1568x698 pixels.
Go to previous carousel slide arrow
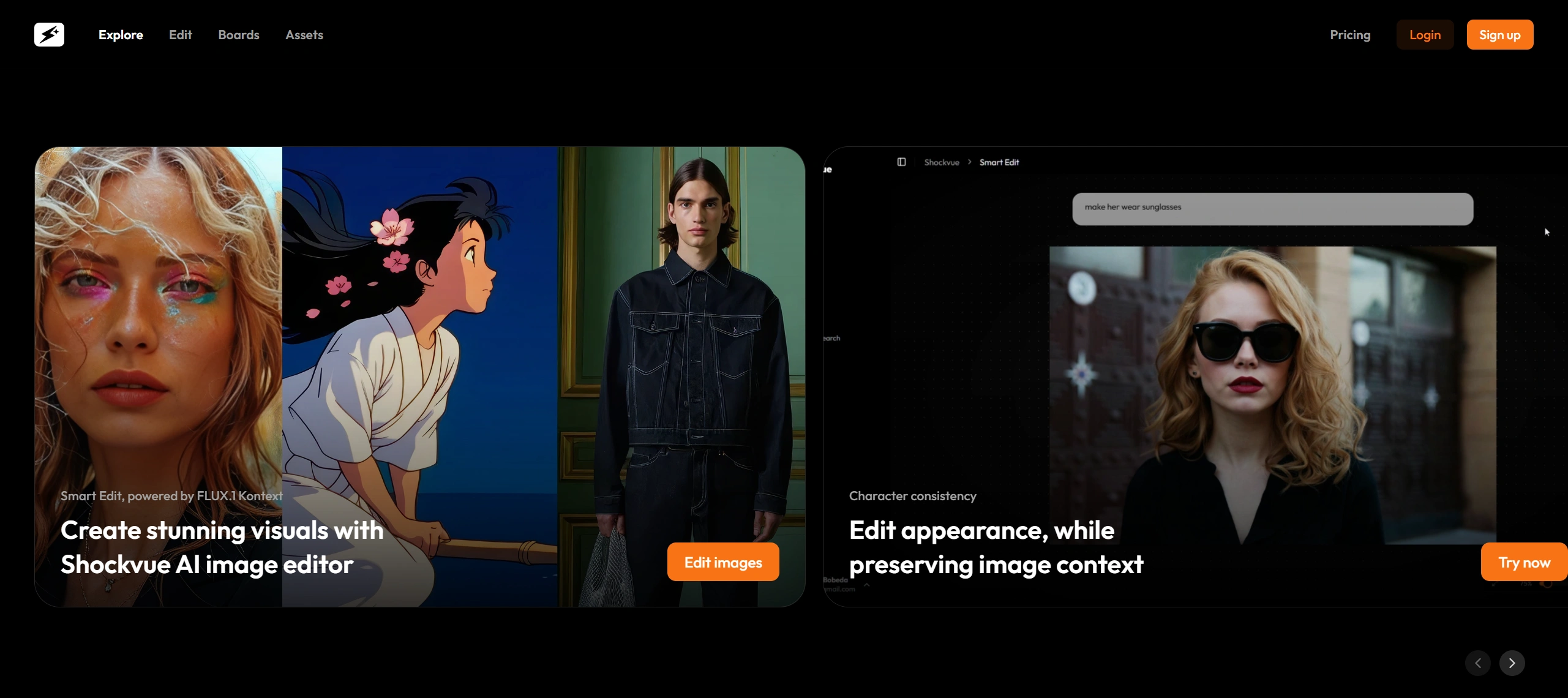click(1477, 663)
